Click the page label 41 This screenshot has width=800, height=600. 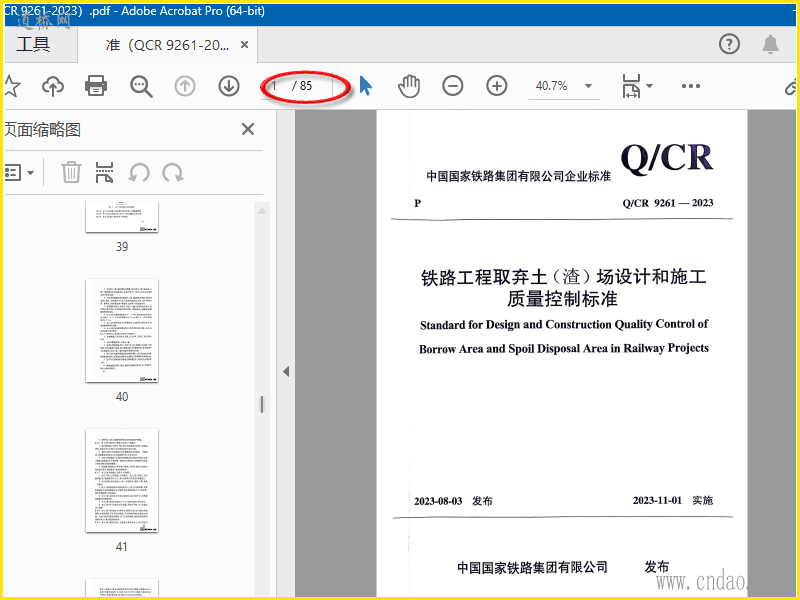(x=122, y=547)
